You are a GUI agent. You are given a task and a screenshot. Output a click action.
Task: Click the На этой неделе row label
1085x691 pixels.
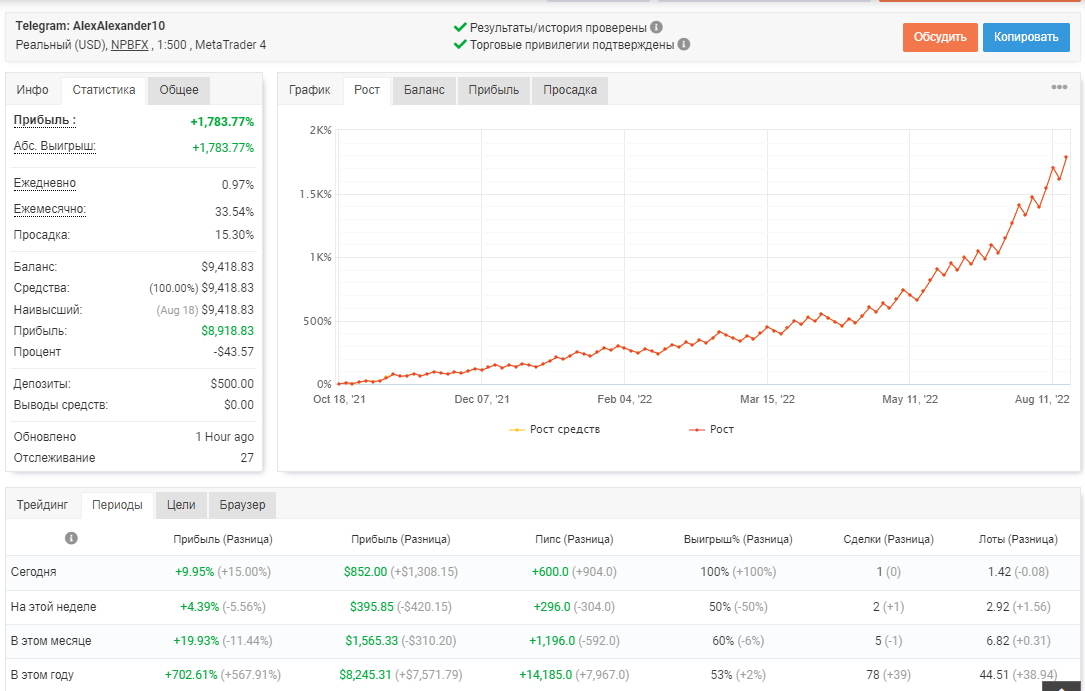point(53,607)
